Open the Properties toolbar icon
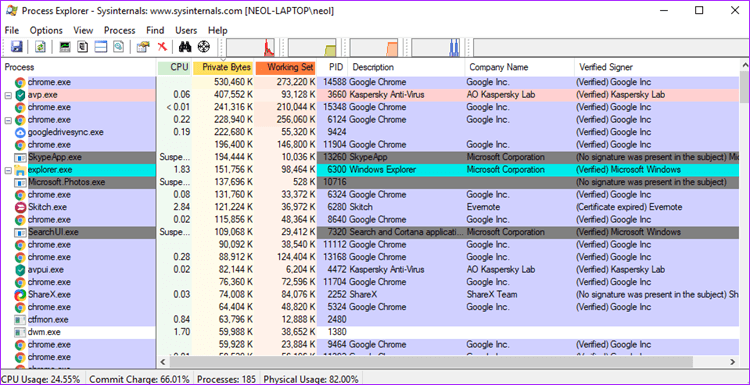The image size is (750, 385). pyautogui.click(x=143, y=46)
